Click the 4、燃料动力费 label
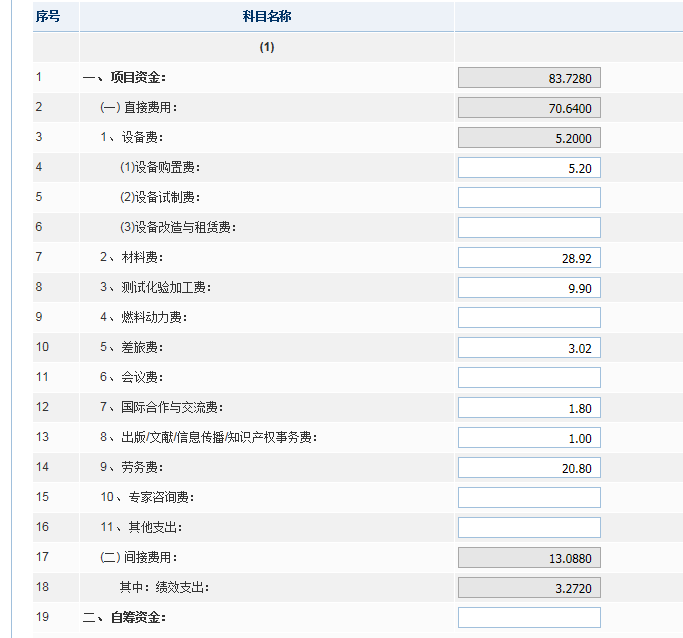This screenshot has height=638, width=683. (144, 317)
